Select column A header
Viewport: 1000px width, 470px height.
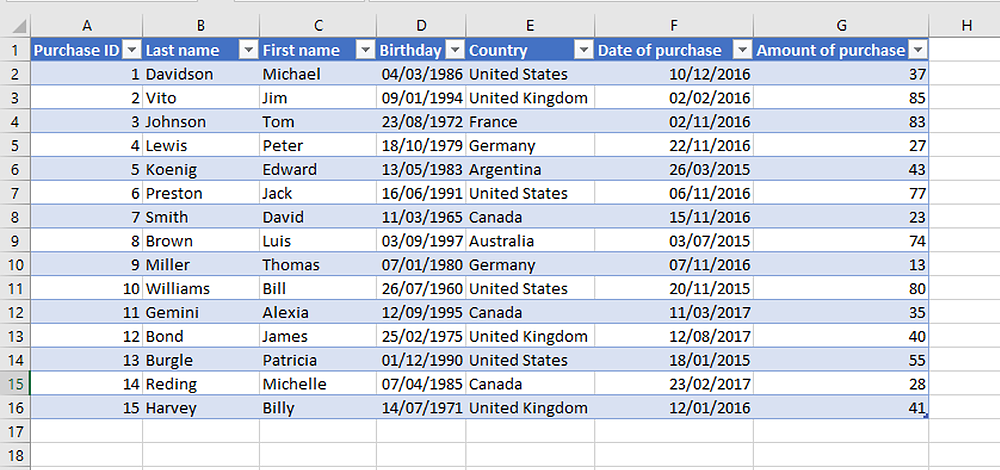(87, 25)
